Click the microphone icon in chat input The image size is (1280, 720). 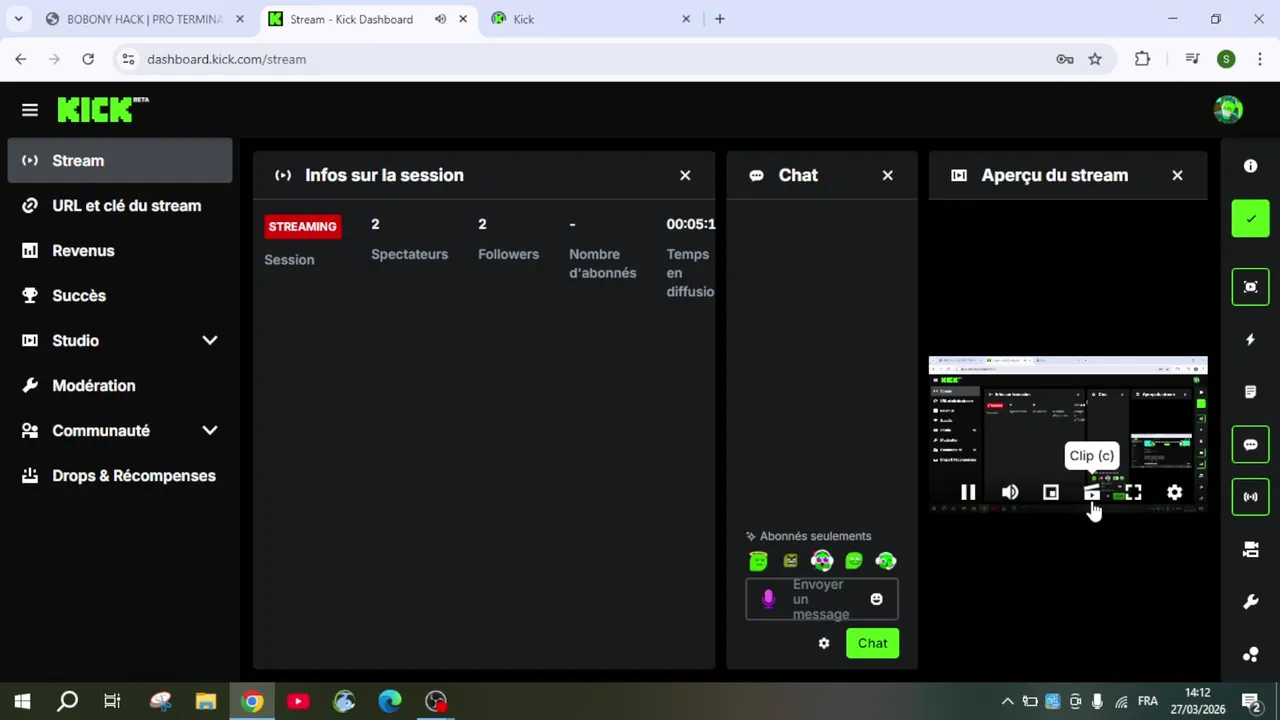coord(768,598)
